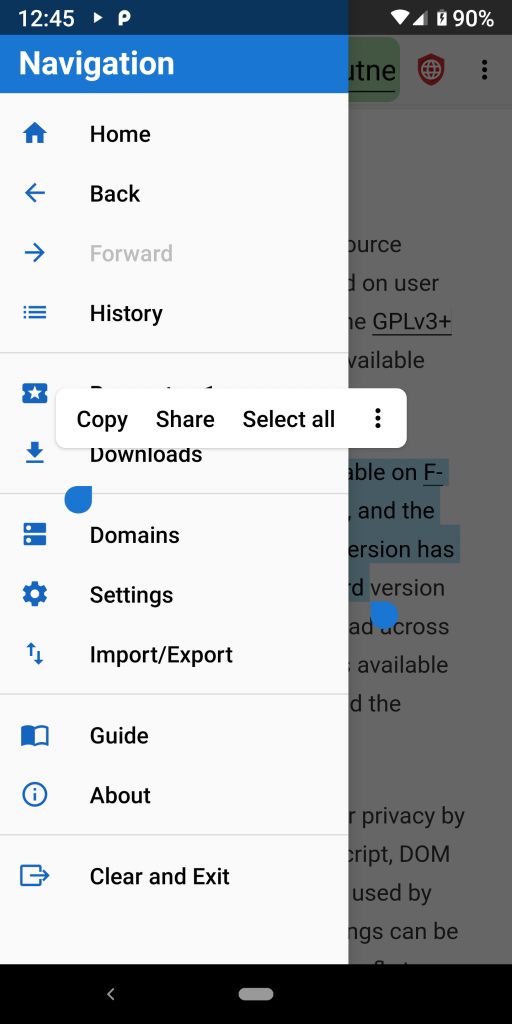512x1024 pixels.
Task: Open the Domains server icon
Action: point(35,534)
